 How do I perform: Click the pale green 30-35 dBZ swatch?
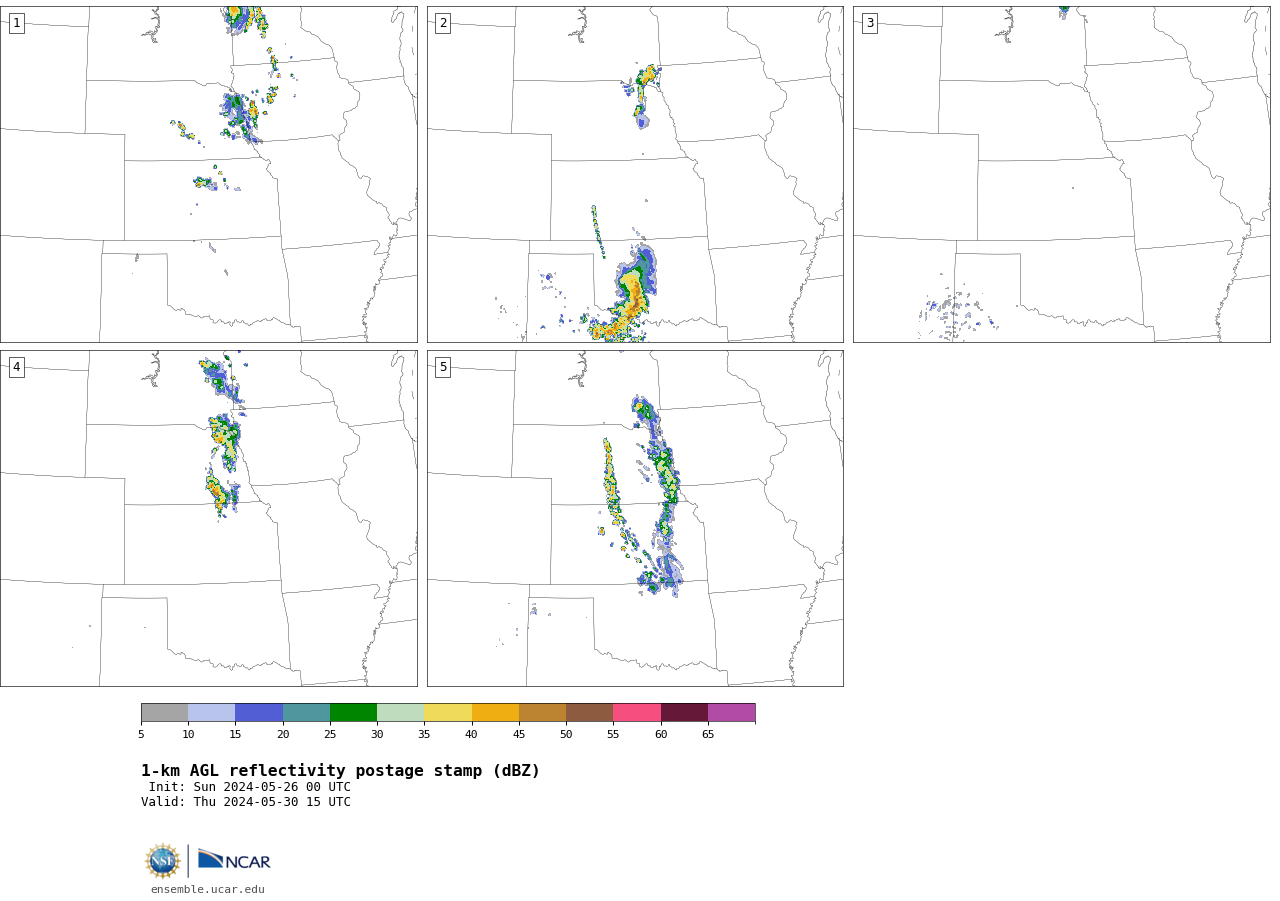tap(400, 713)
